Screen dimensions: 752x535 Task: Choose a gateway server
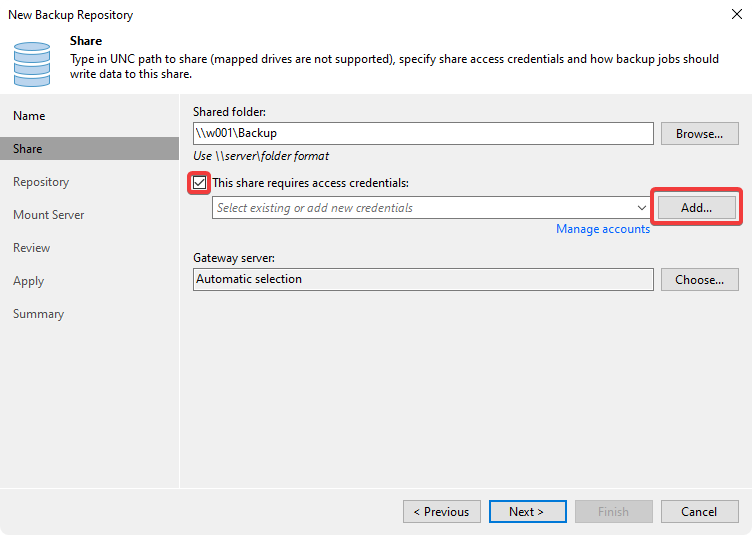pos(699,280)
